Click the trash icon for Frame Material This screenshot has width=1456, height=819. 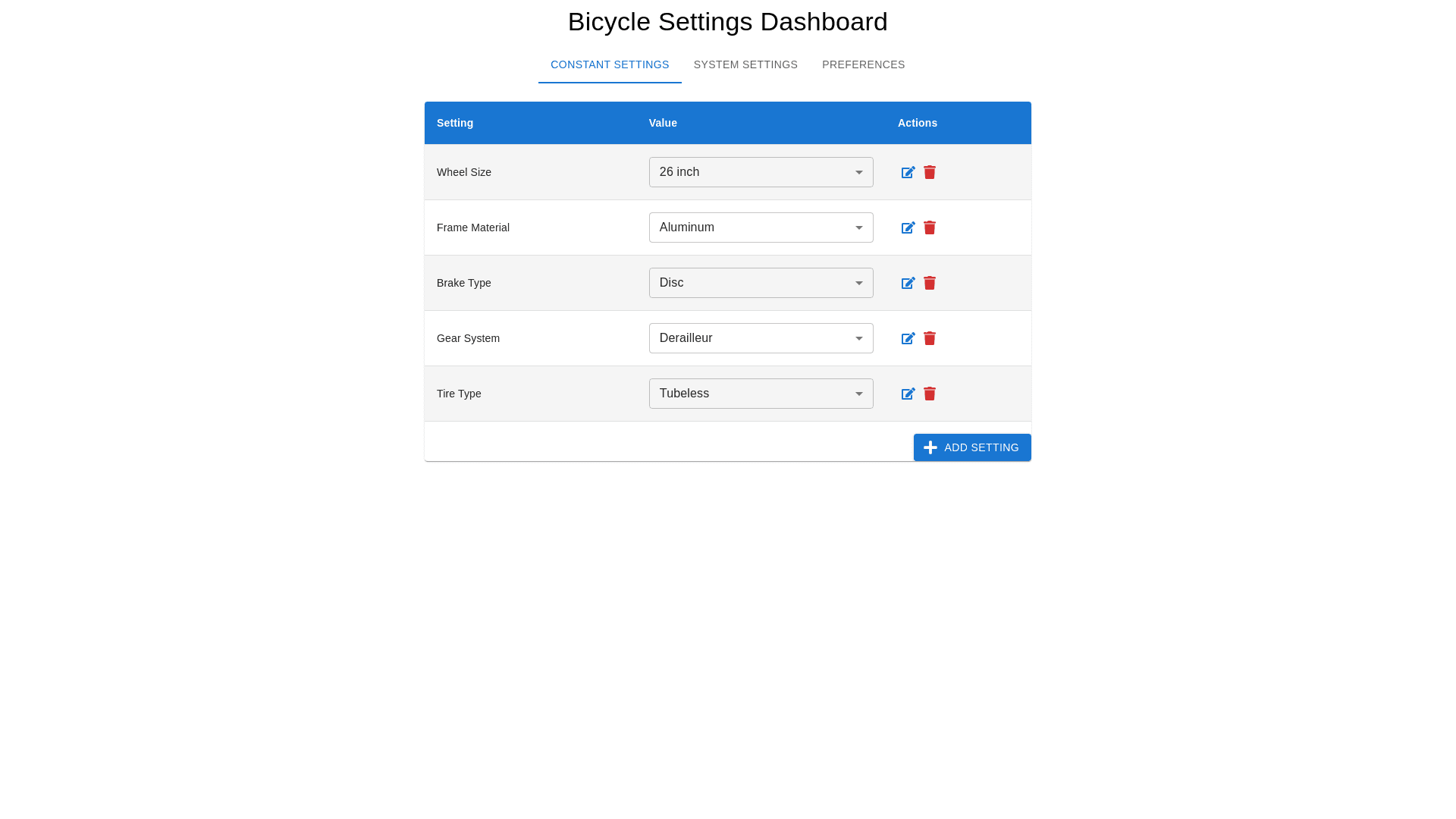click(930, 227)
